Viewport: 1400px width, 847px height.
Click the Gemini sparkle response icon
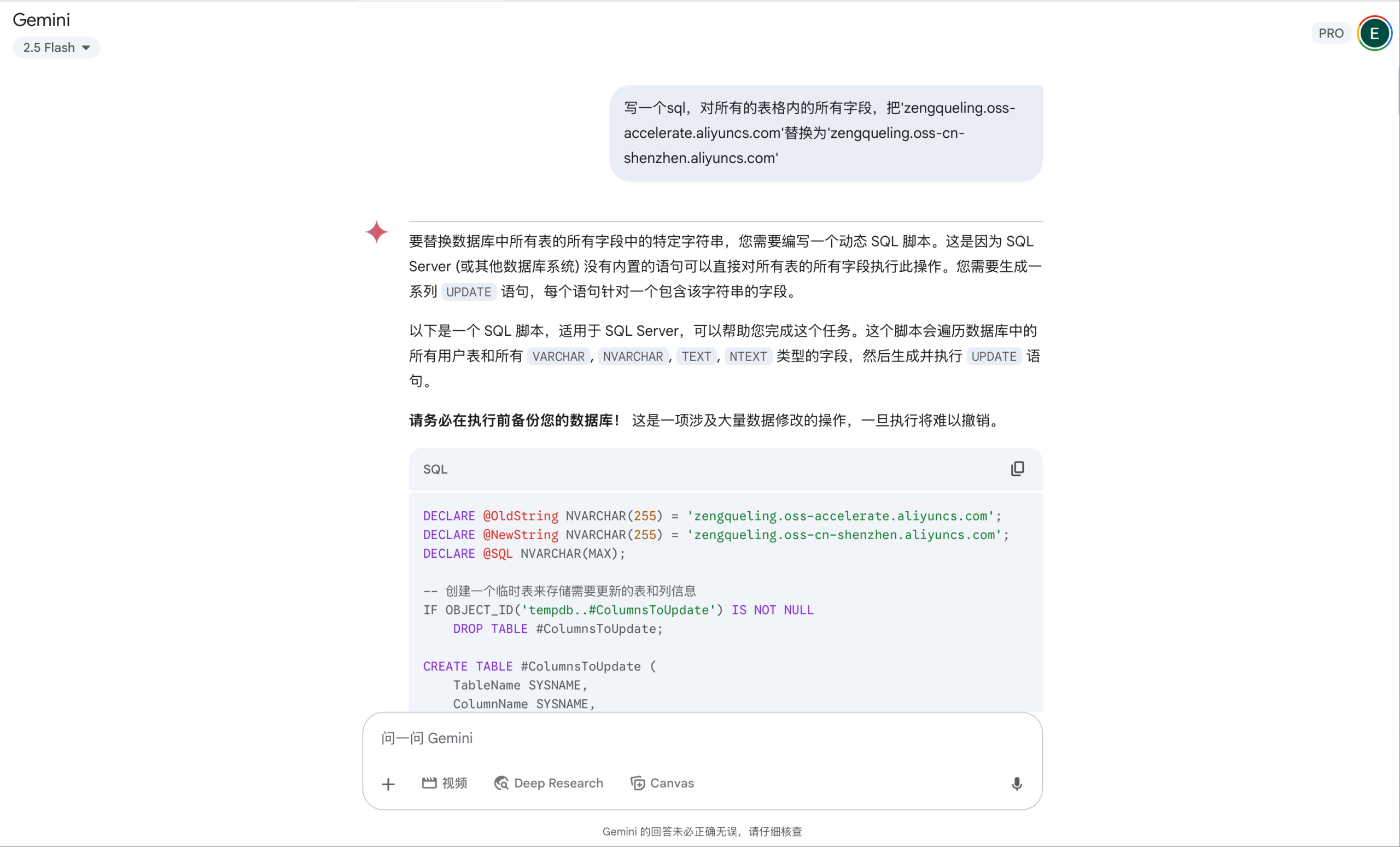pos(376,232)
